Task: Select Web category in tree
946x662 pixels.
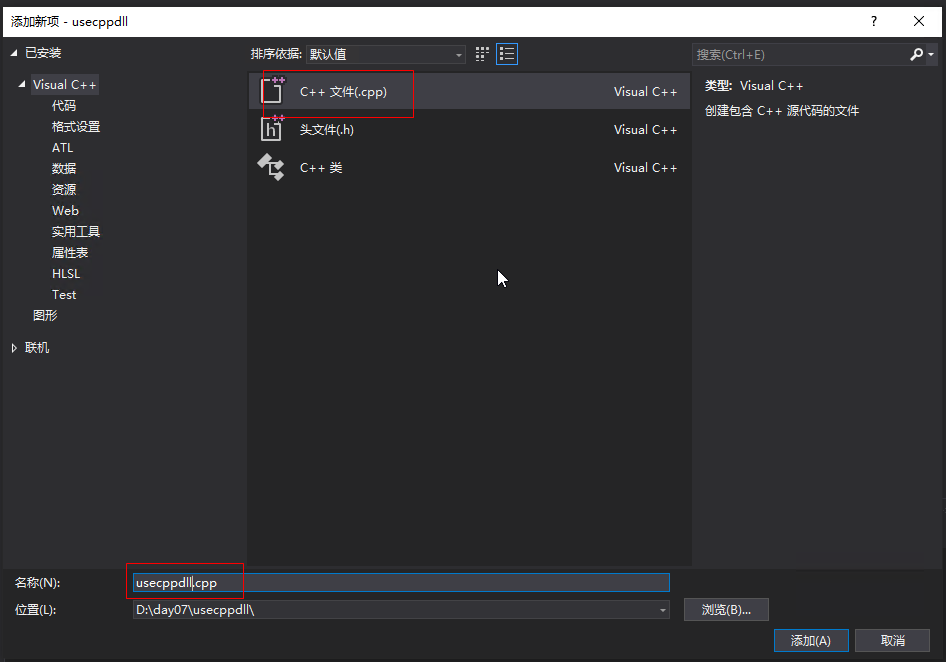Action: click(65, 211)
